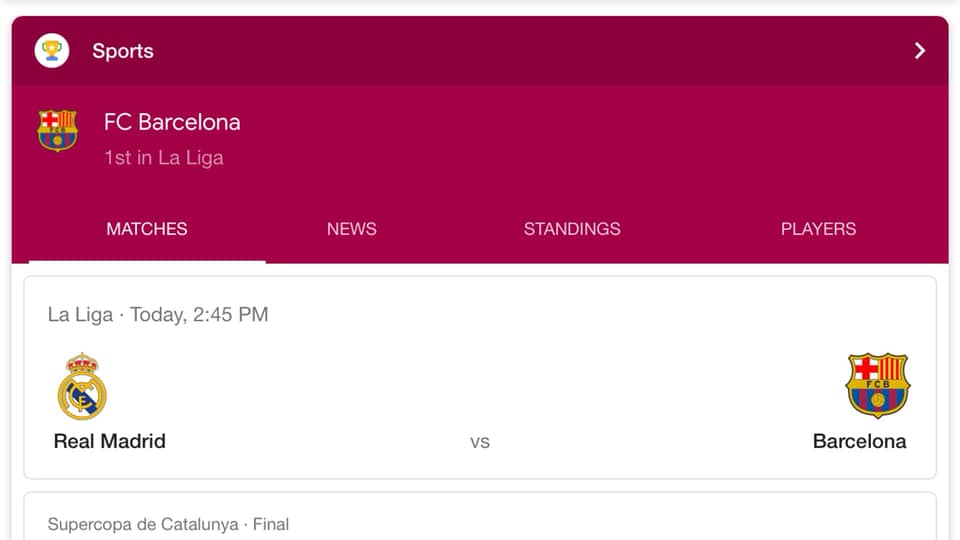Image resolution: width=960 pixels, height=540 pixels.
Task: Open the Barcelona team name in match card
Action: pos(859,441)
